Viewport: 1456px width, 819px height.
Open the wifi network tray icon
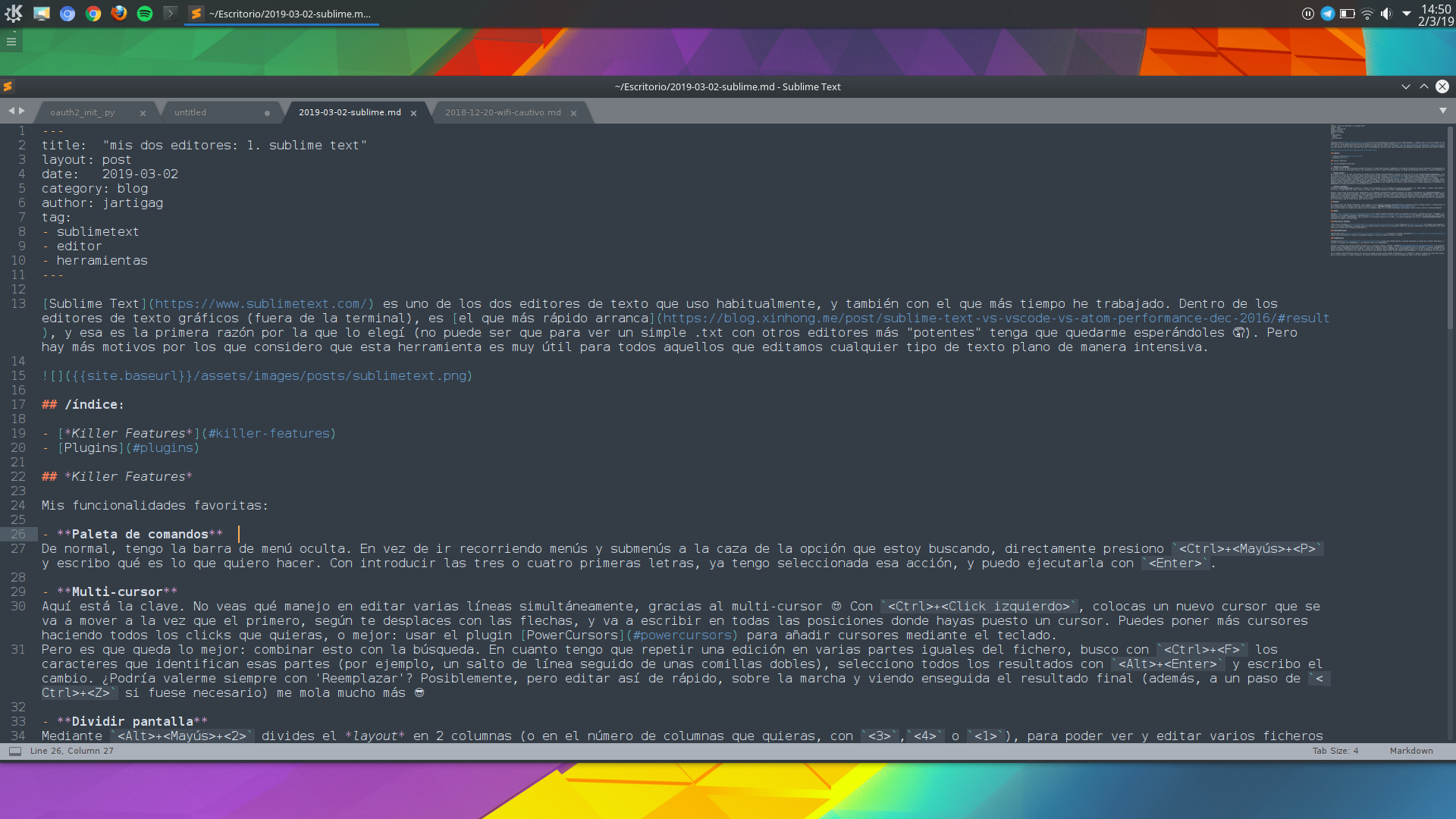(x=1367, y=14)
